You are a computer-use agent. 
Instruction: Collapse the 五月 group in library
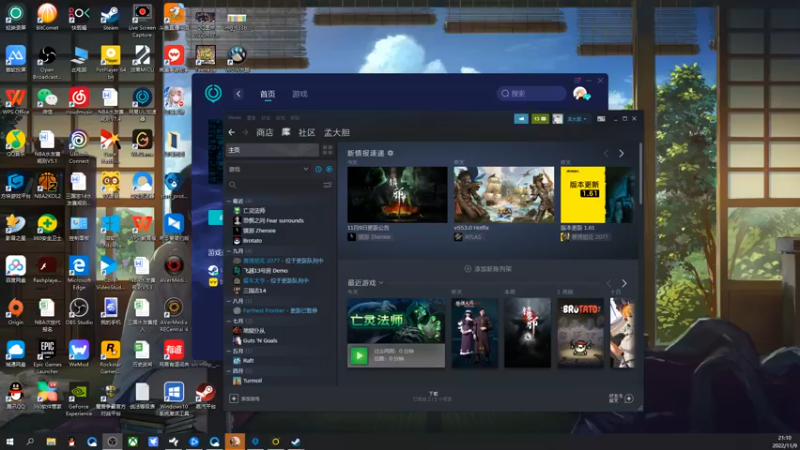coord(229,351)
